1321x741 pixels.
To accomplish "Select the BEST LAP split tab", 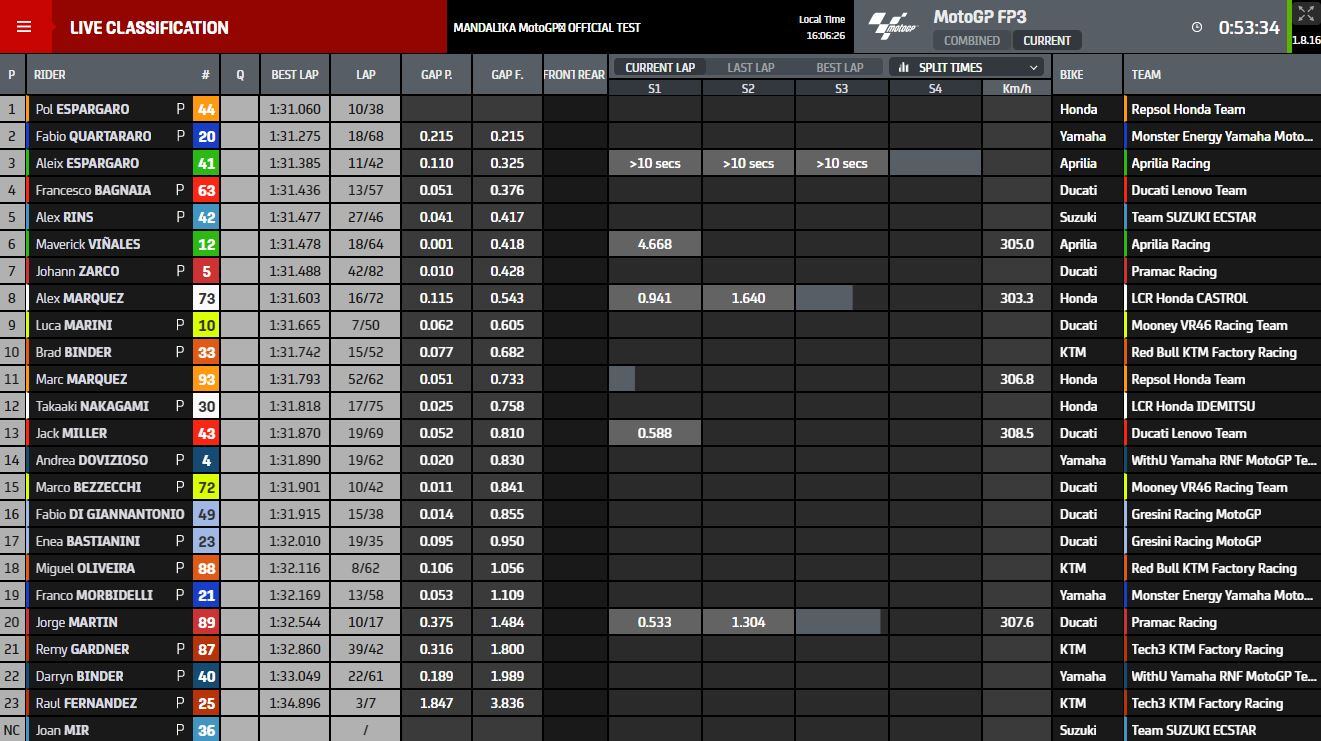I will click(840, 67).
